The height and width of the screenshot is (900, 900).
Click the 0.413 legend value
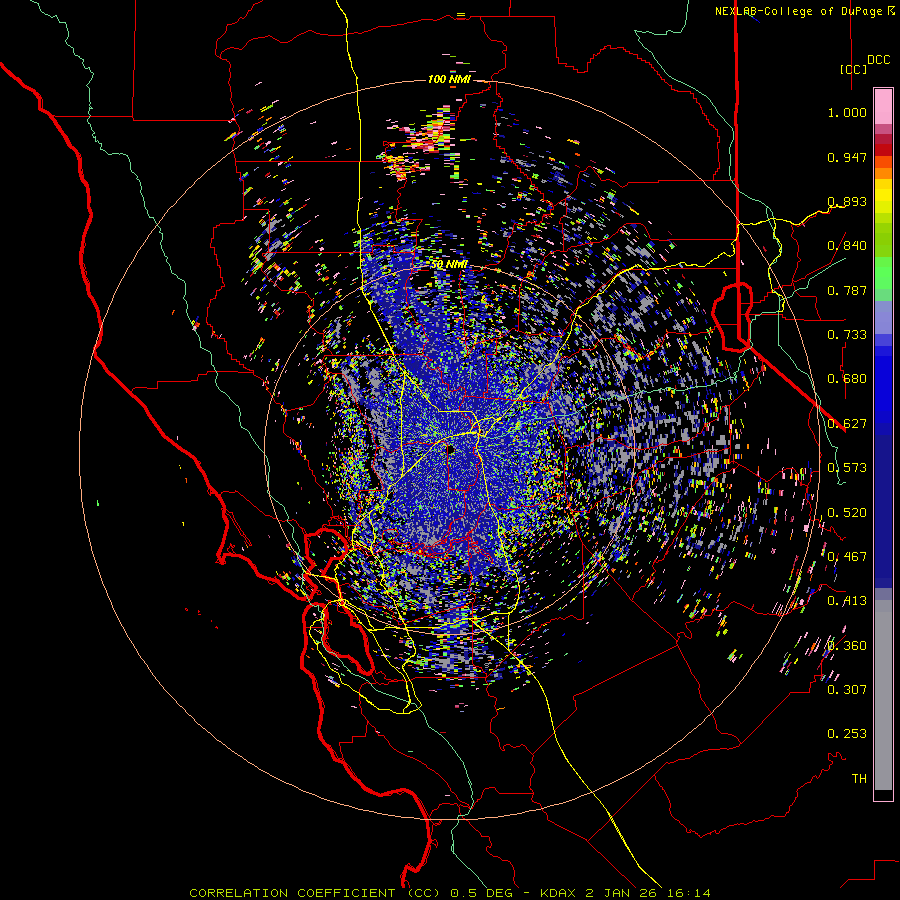coord(847,601)
